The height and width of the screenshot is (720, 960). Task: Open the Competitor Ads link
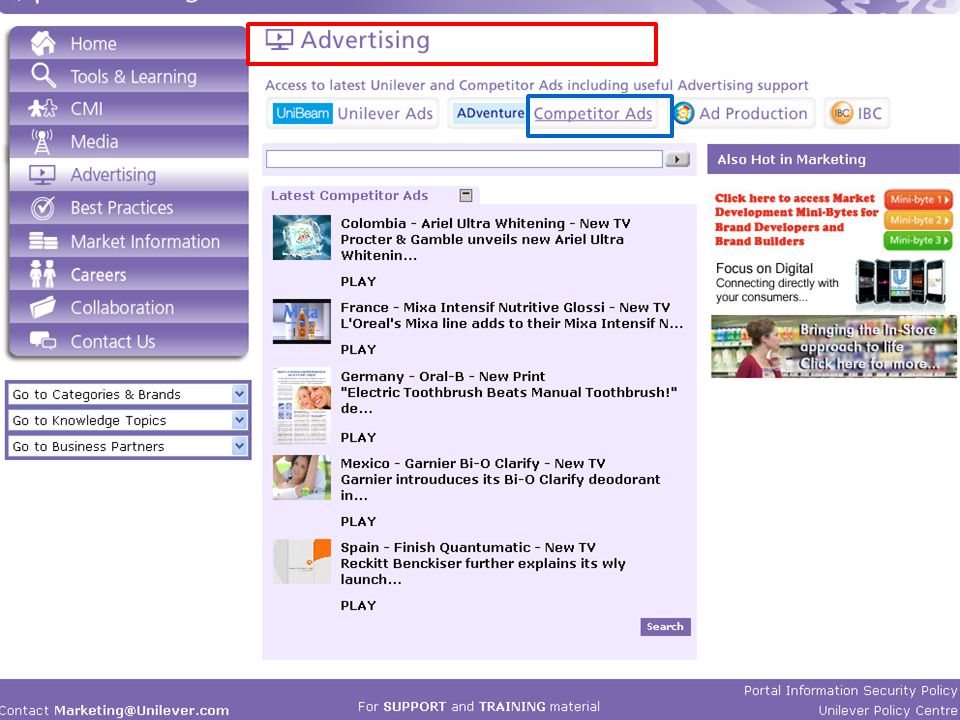[x=593, y=113]
